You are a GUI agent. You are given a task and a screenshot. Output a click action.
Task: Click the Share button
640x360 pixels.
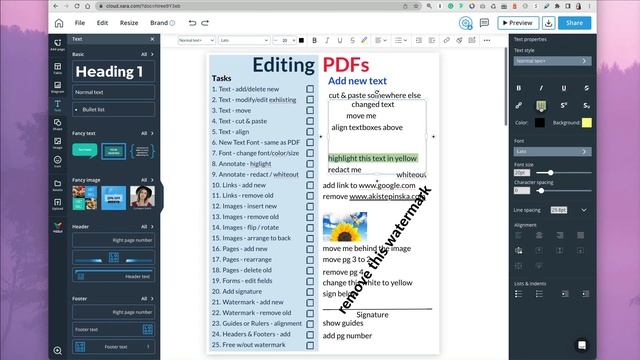click(x=574, y=23)
